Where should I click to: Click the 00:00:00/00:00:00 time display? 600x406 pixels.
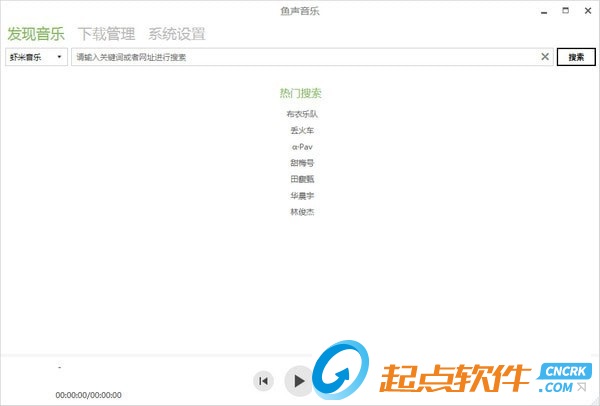point(88,395)
